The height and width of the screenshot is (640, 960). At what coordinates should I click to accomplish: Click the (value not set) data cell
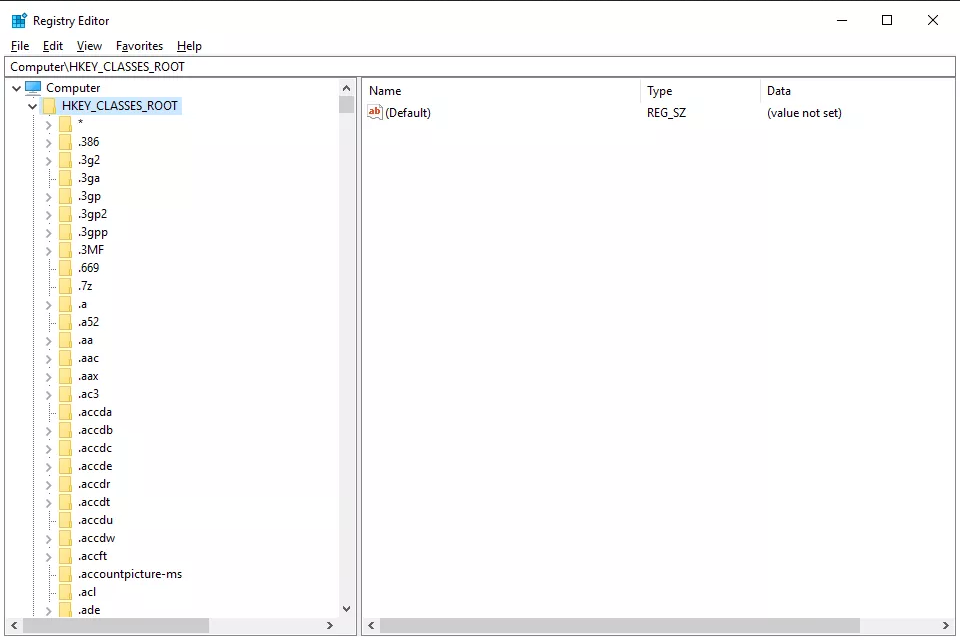[804, 113]
